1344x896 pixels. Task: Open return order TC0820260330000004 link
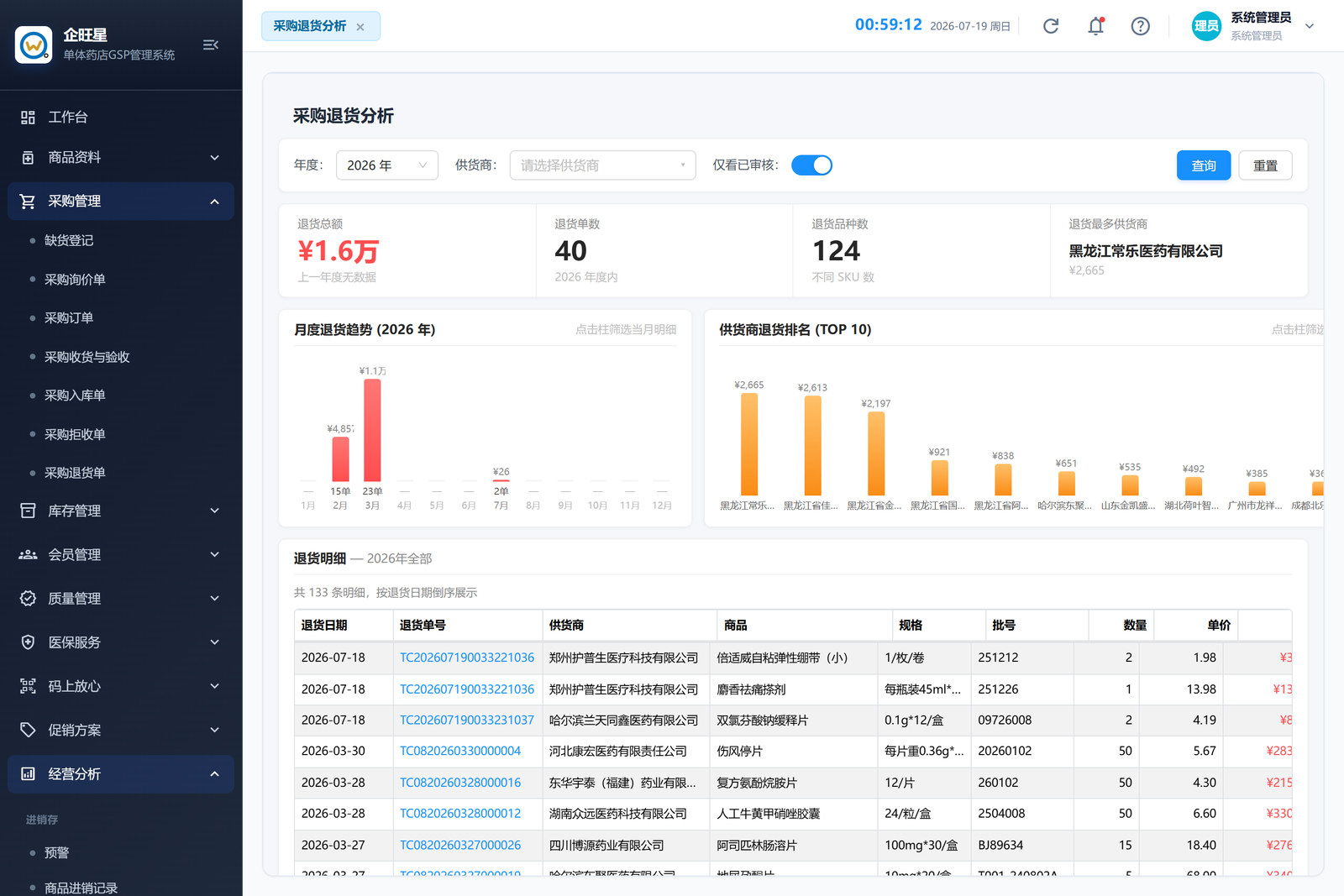(x=460, y=751)
